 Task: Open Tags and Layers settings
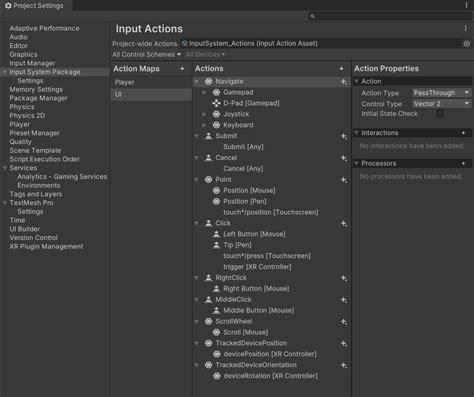point(36,194)
